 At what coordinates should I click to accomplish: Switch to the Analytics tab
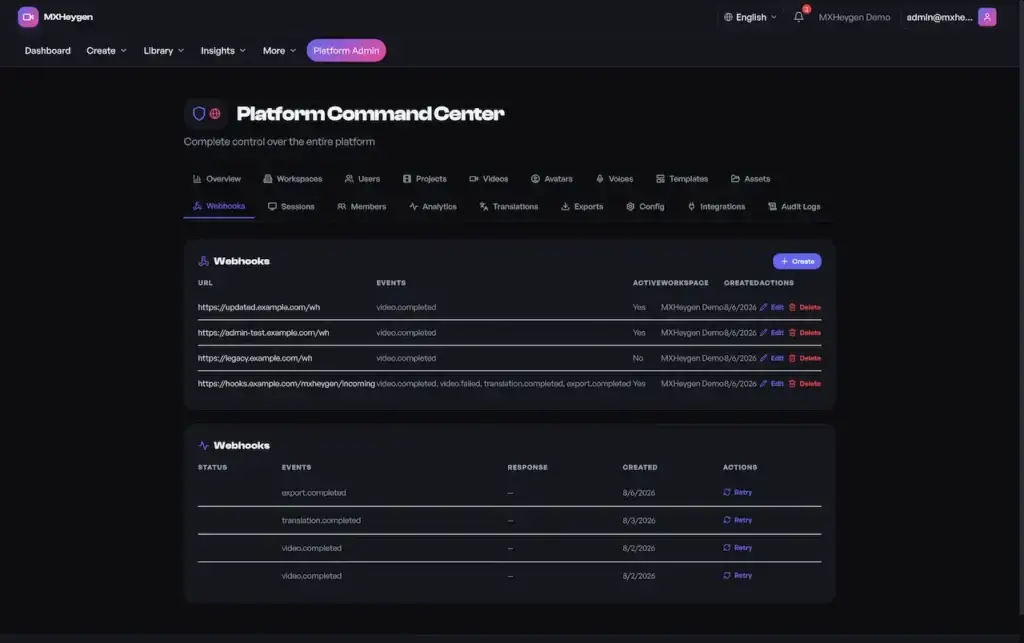(x=433, y=206)
